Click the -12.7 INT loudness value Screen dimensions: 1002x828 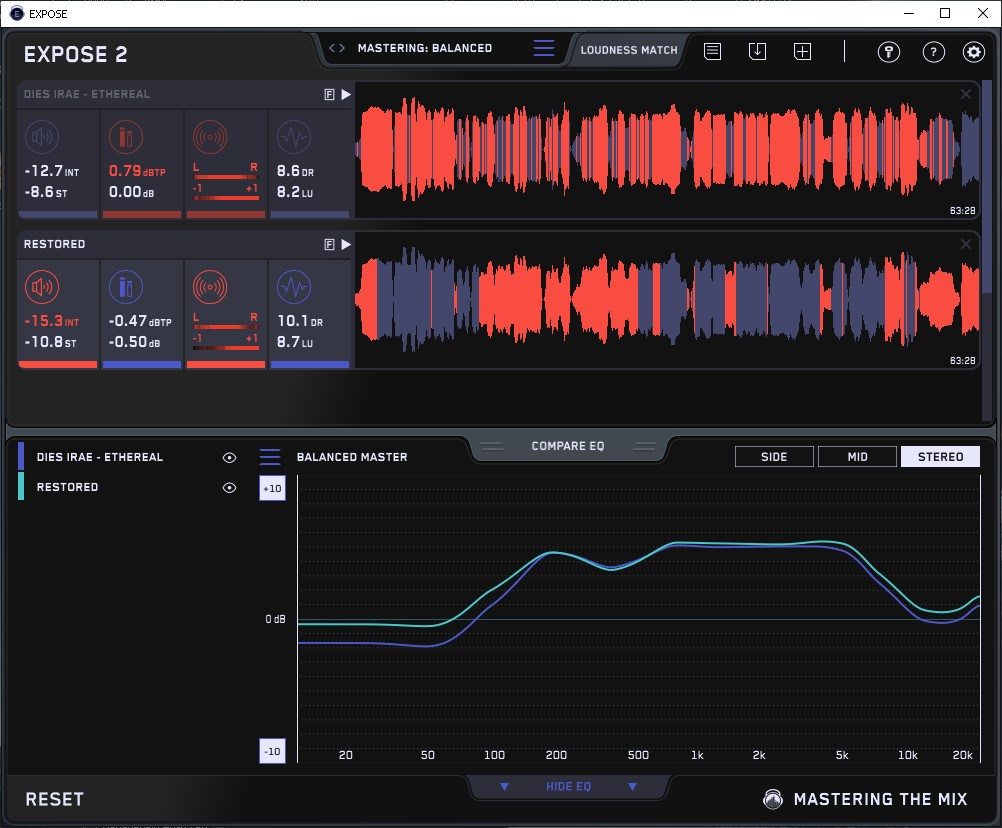tap(52, 171)
